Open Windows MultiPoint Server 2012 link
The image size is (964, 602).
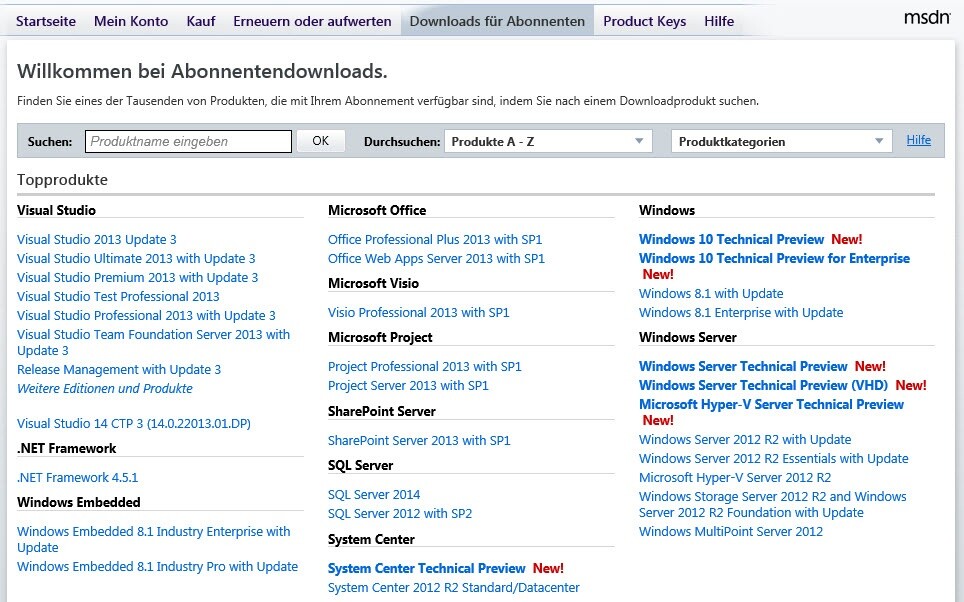pyautogui.click(x=731, y=532)
